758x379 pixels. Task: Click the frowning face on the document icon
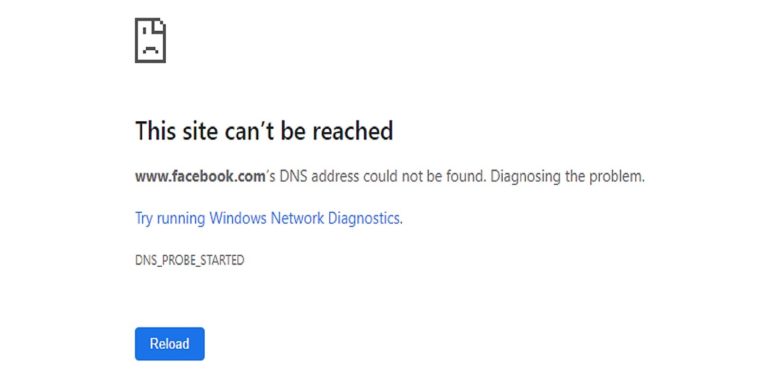(x=151, y=46)
